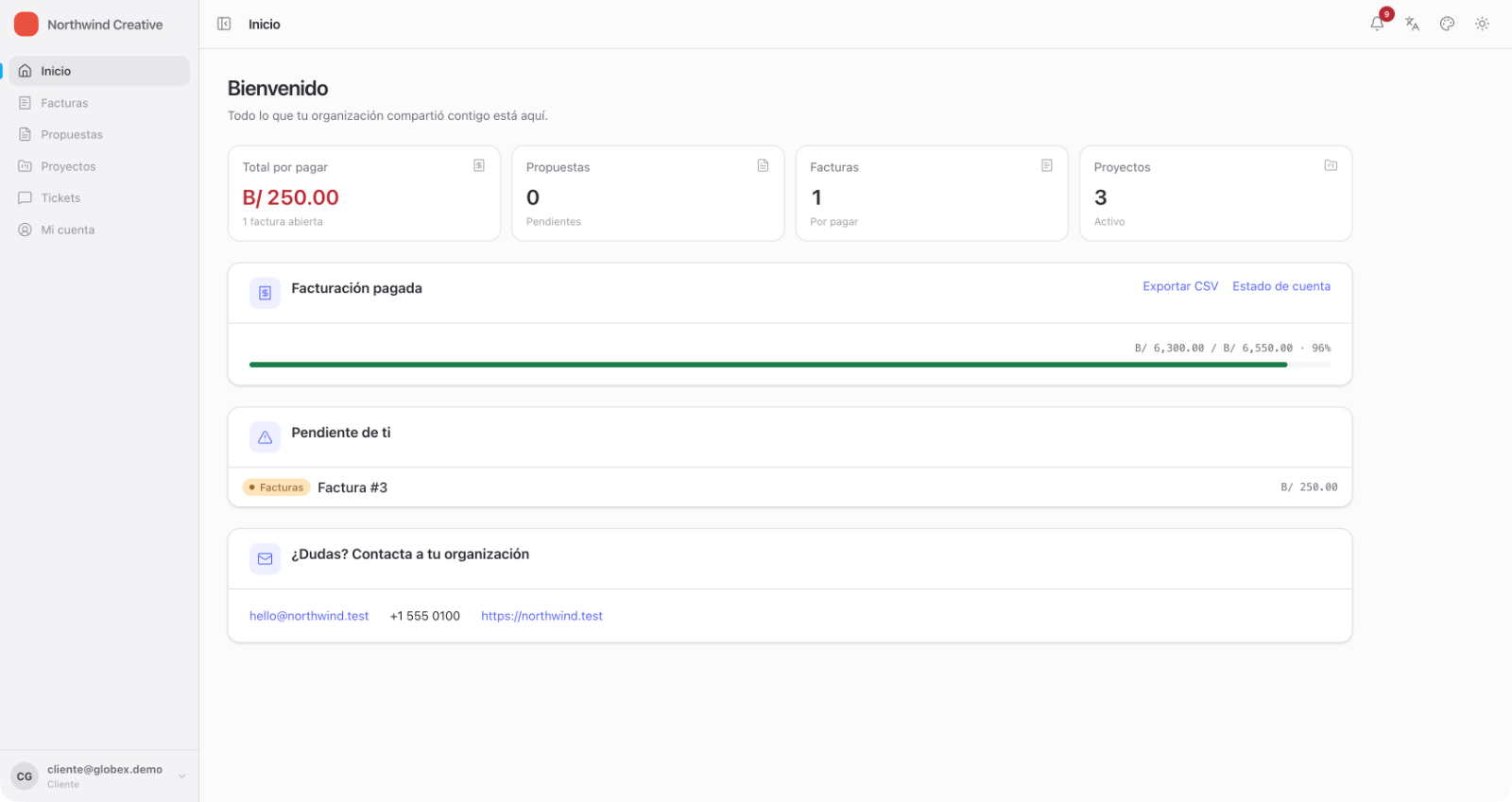Click the Propuestas card document icon
Viewport: 1512px width, 802px height.
pos(763,165)
